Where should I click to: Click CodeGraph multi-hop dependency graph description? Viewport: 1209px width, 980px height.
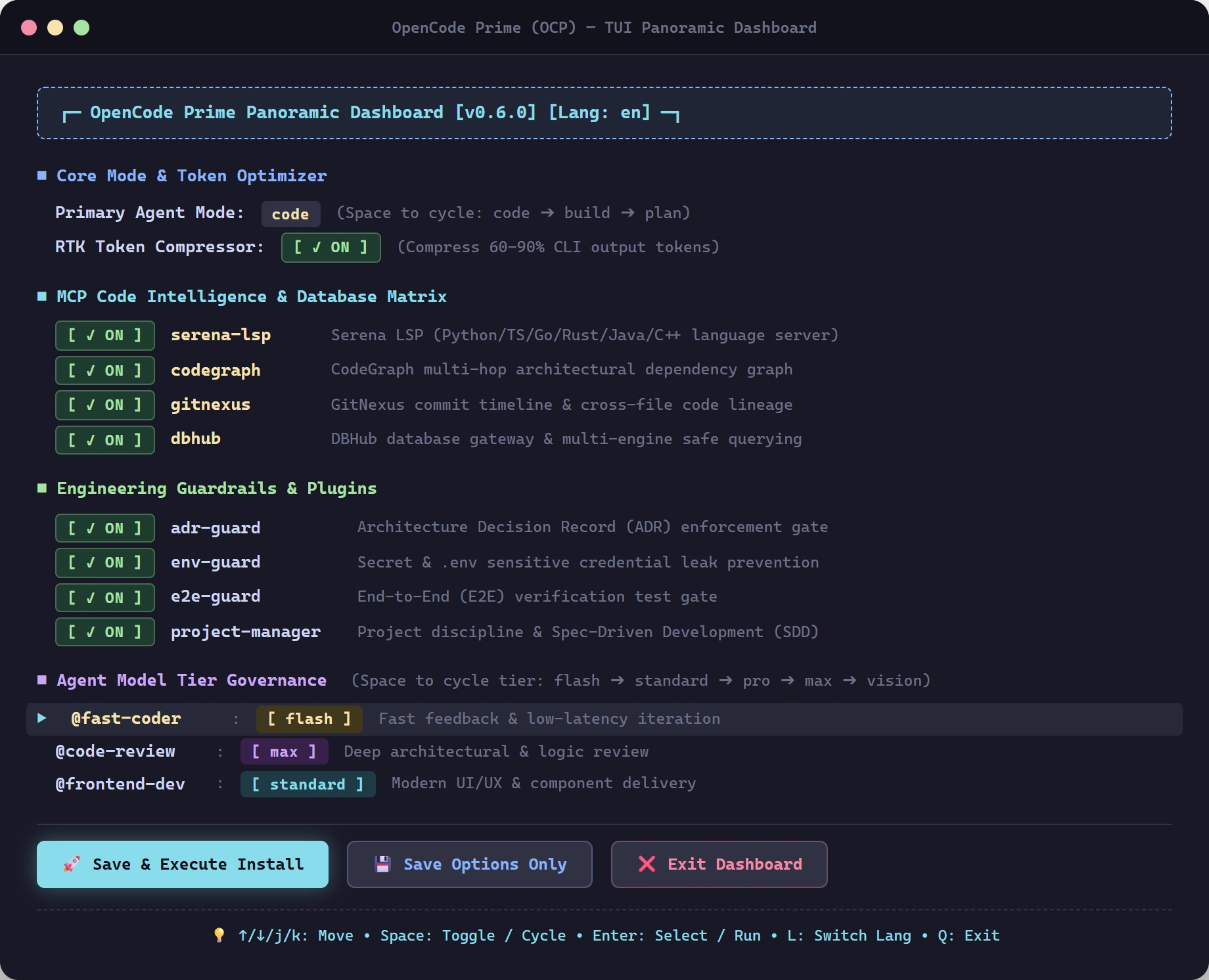pos(562,369)
